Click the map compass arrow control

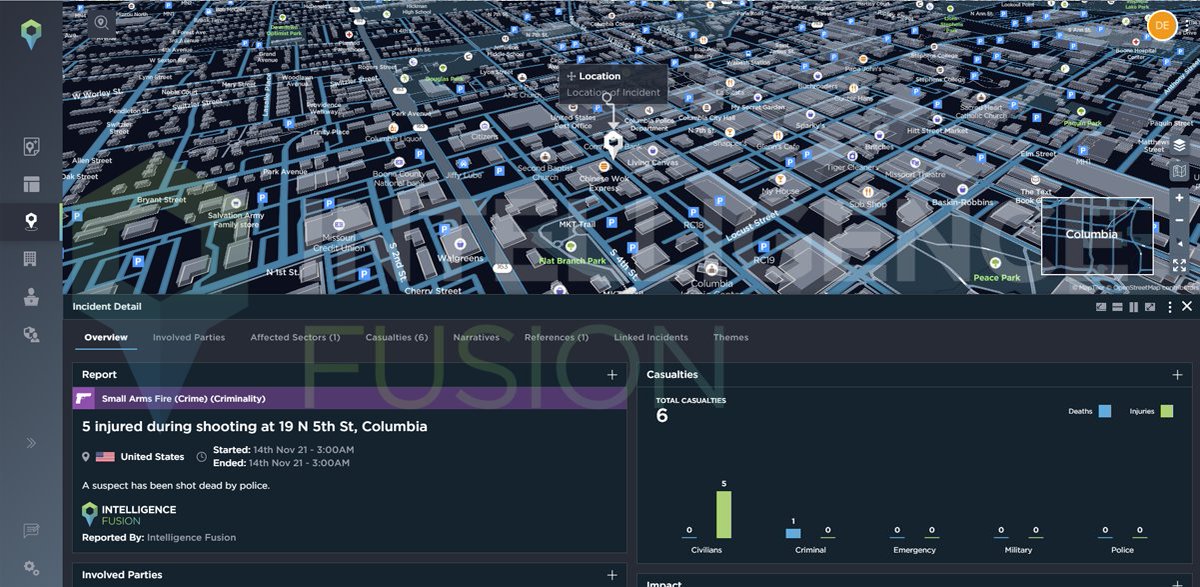tap(1180, 243)
